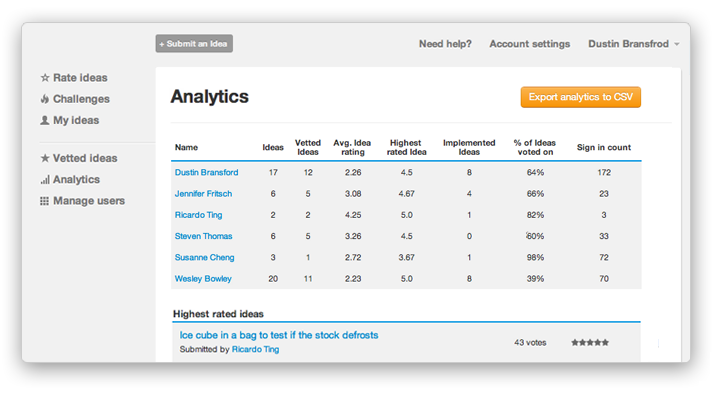Click the Name column header
This screenshot has height=418, width=714.
click(186, 148)
